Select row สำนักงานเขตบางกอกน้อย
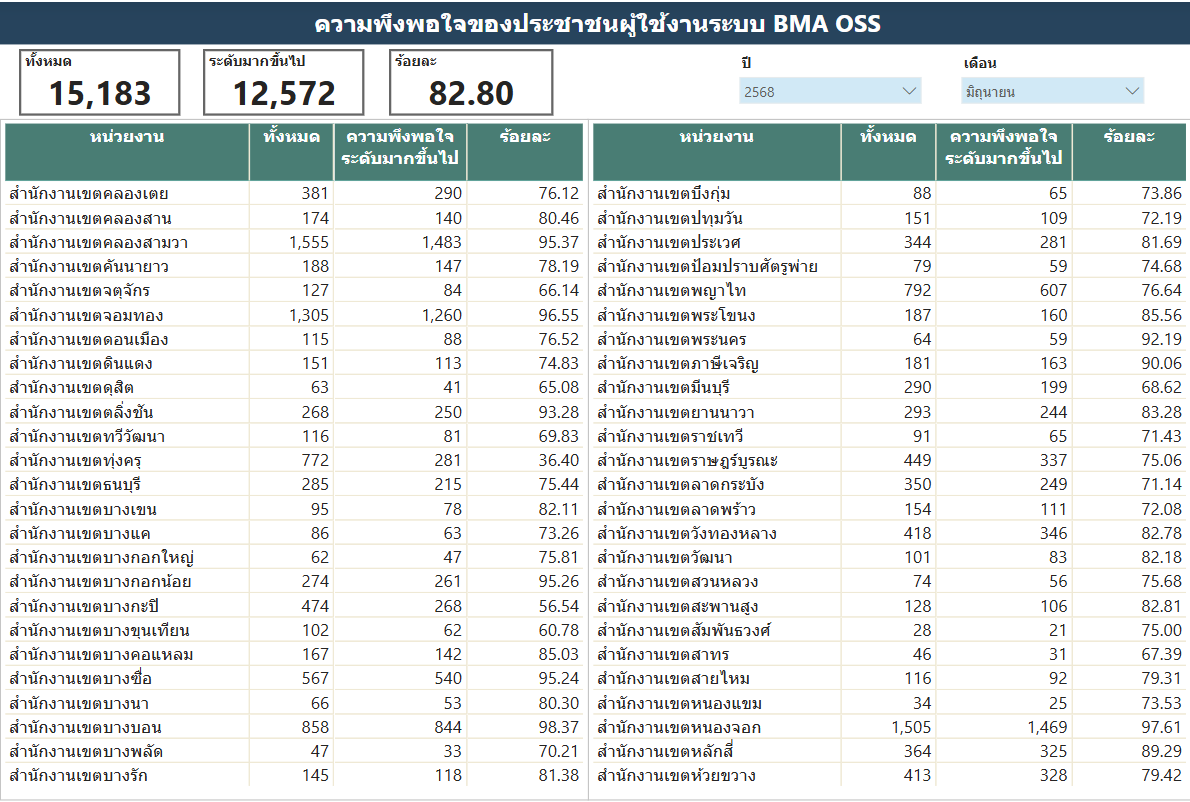Screen dimensions: 1190x802 tap(294, 582)
